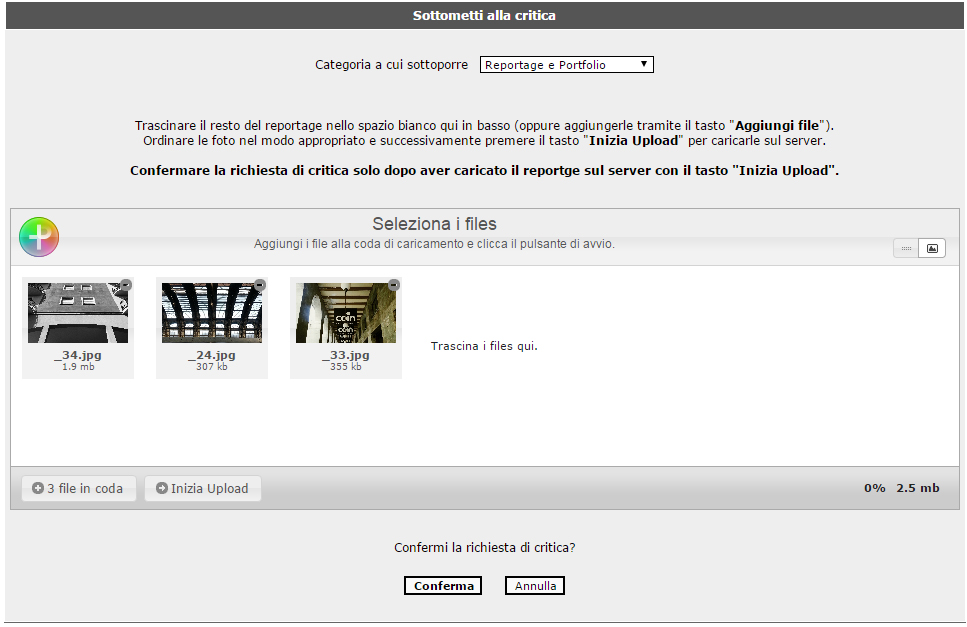Click the 0% upload progress indicator
Viewport: 967px width, 627px height.
coord(875,488)
